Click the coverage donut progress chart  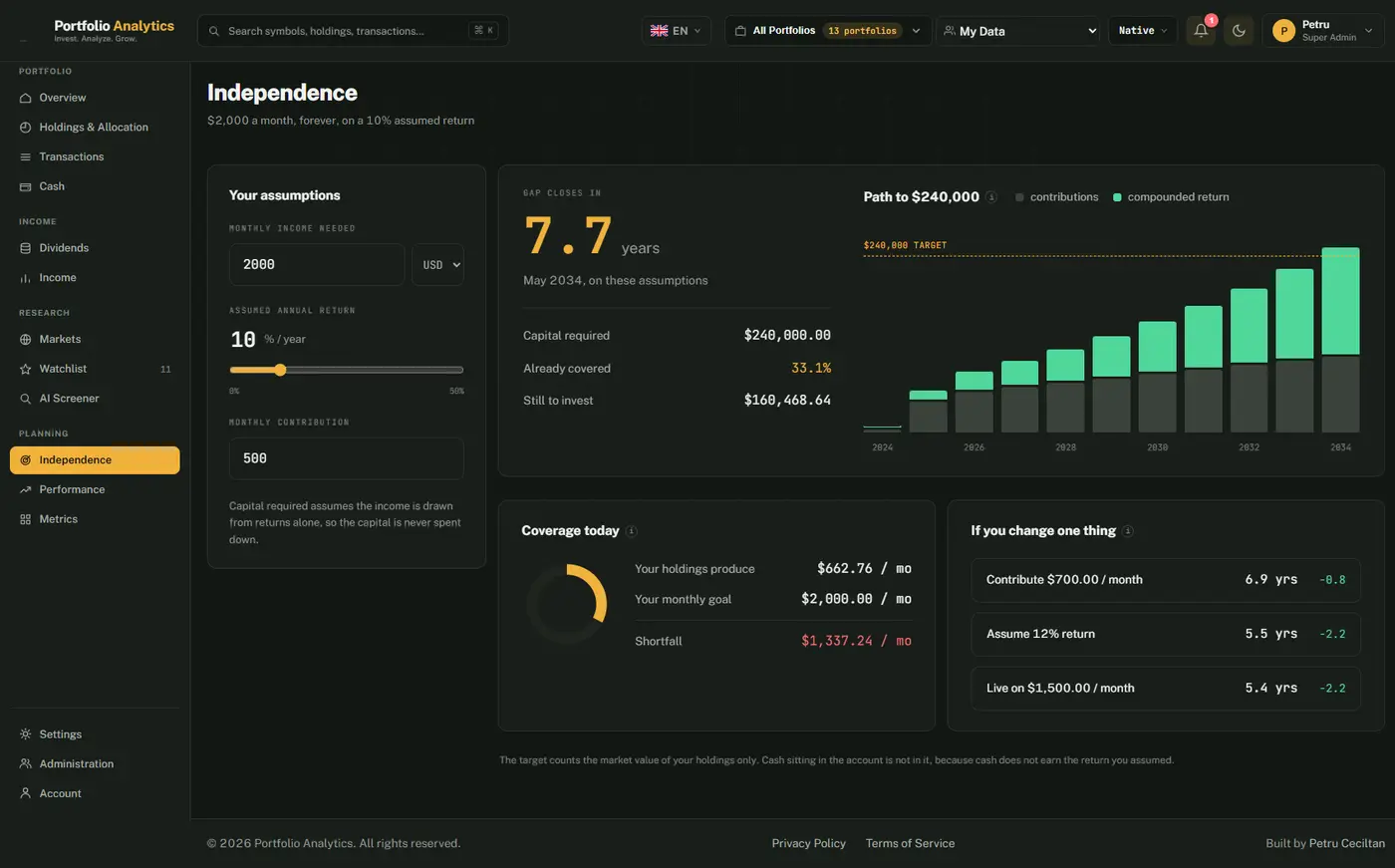point(567,604)
